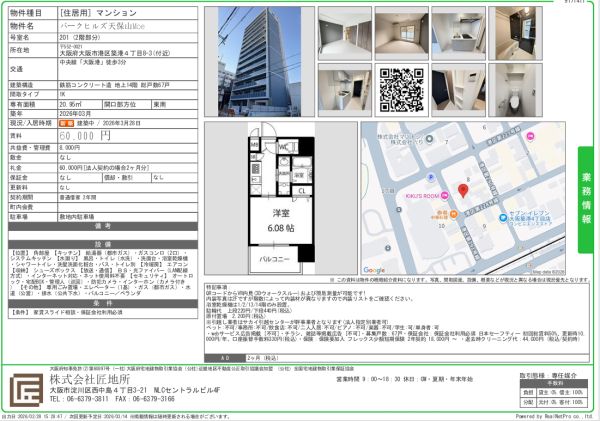The image size is (600, 421).
Task: Click the management fee 8,000円
Action: coord(70,148)
